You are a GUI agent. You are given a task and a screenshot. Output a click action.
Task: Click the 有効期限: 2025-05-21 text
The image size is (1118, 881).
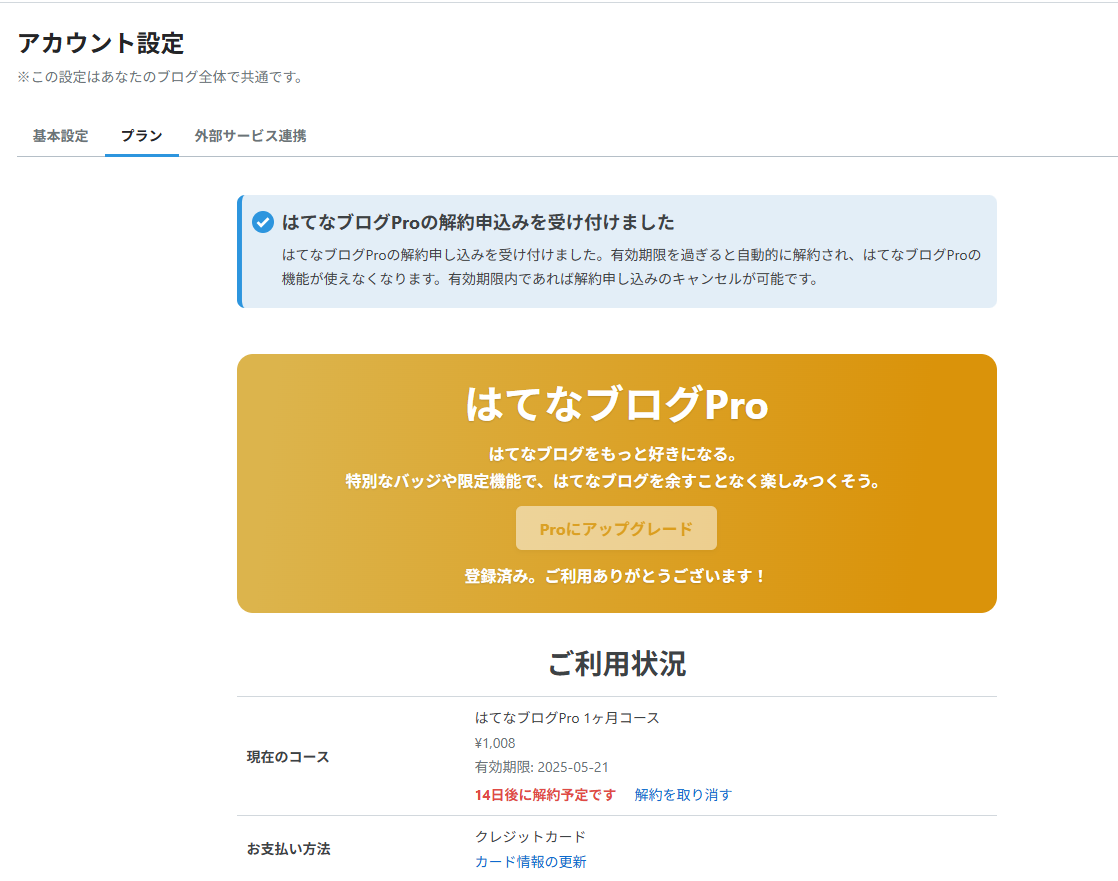click(542, 767)
